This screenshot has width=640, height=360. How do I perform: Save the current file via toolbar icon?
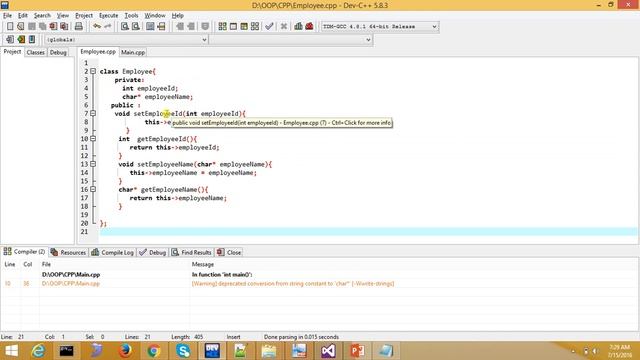pyautogui.click(x=32, y=26)
